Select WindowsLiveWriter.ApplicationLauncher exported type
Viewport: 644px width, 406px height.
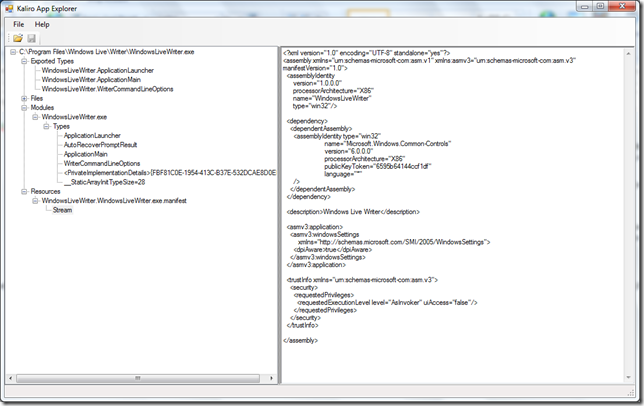coord(98,71)
